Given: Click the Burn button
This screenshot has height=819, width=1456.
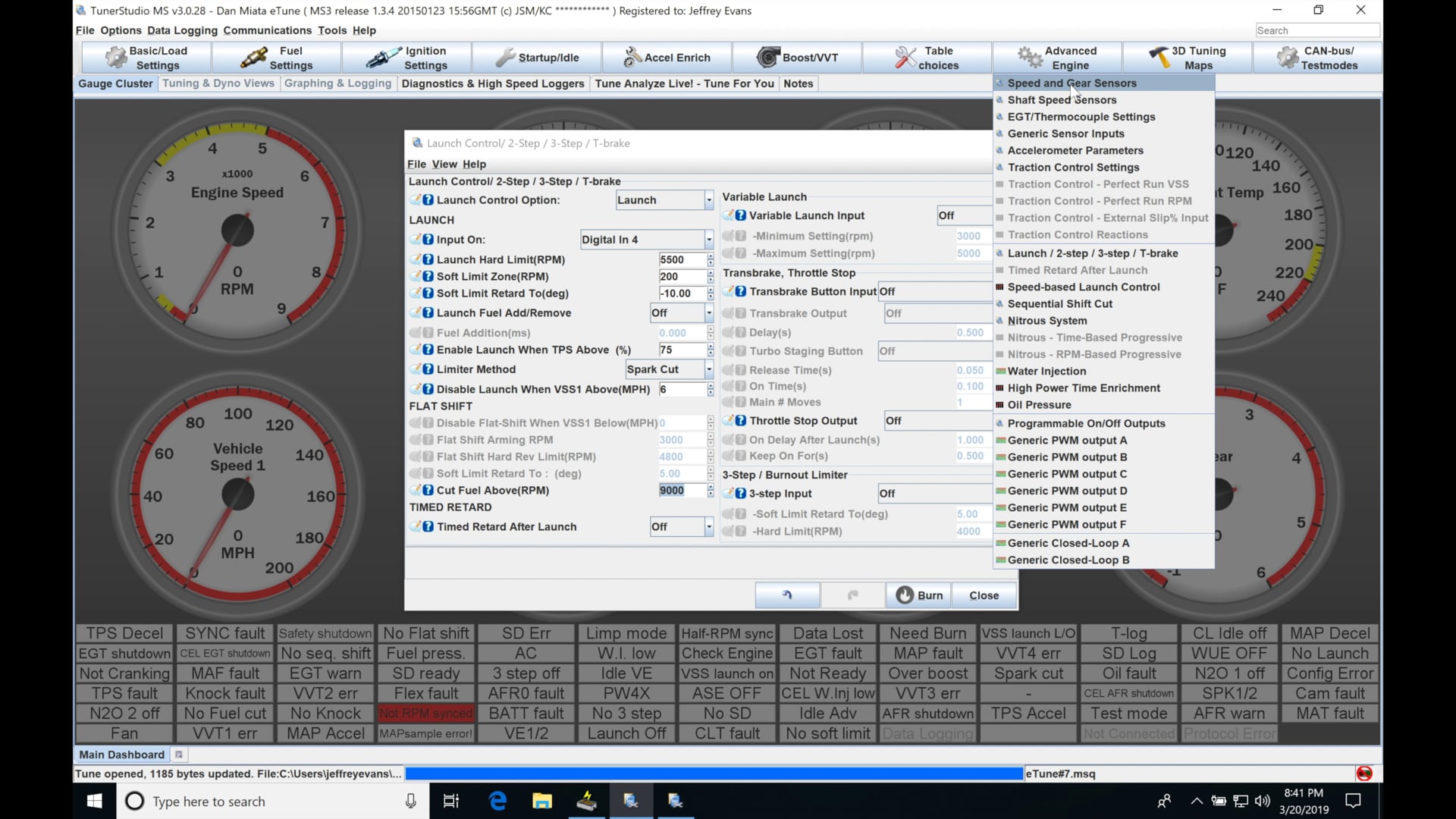Looking at the screenshot, I should [918, 595].
